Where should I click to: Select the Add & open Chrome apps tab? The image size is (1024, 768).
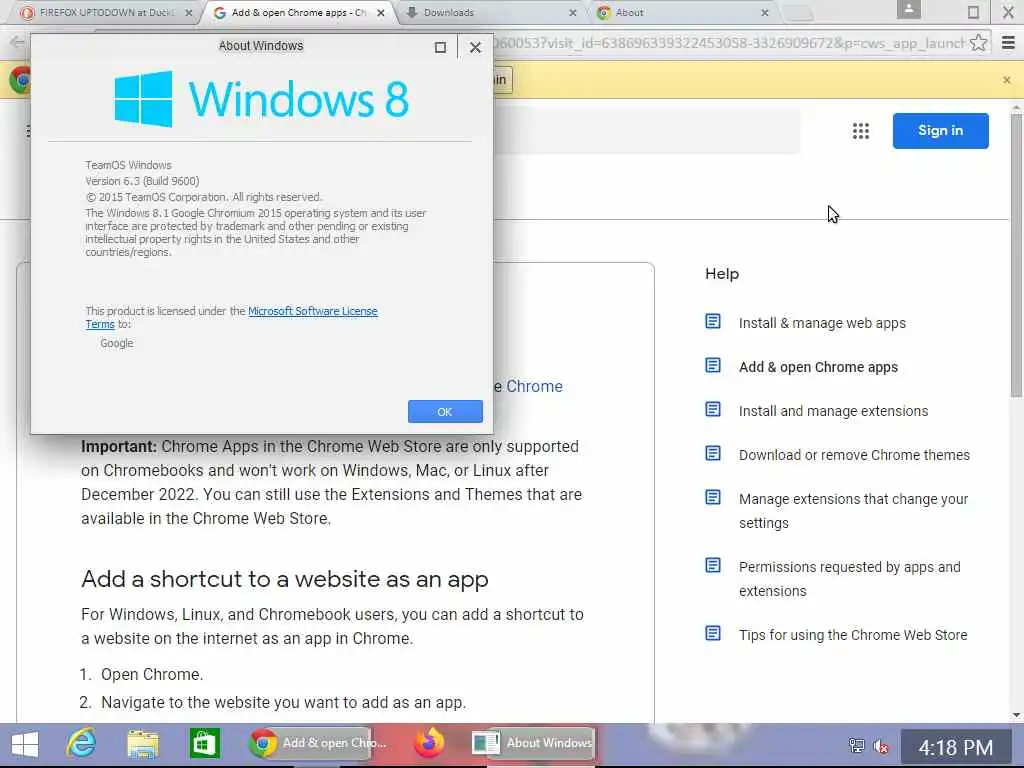pyautogui.click(x=298, y=12)
